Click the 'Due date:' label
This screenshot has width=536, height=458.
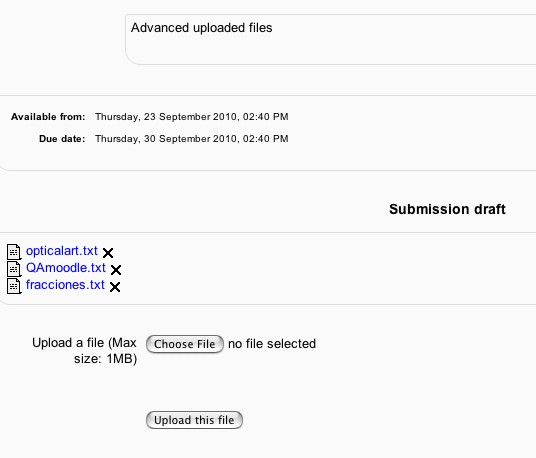[62, 139]
